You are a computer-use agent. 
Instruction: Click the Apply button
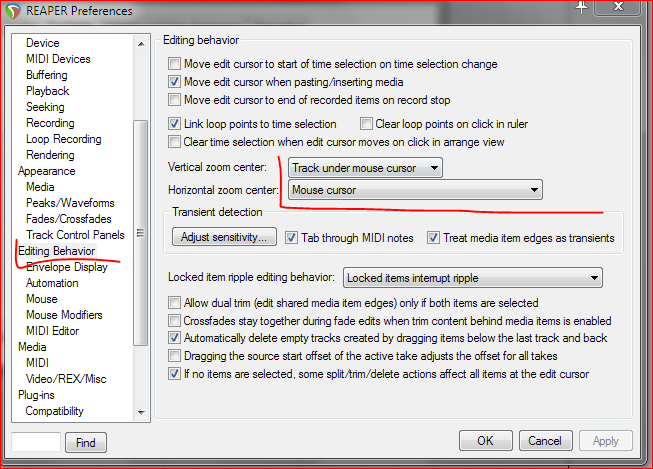pyautogui.click(x=606, y=441)
